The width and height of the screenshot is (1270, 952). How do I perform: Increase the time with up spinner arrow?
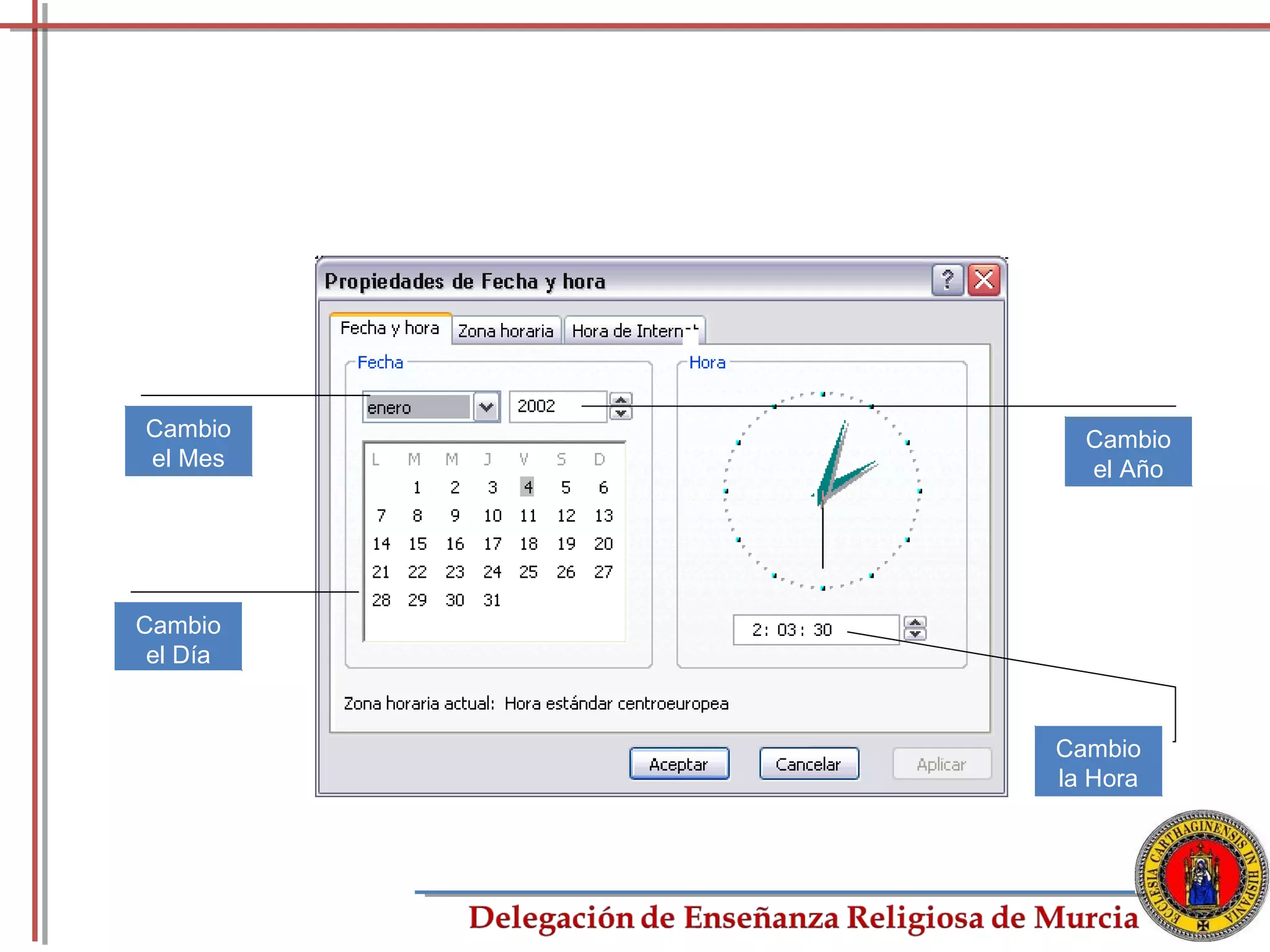coord(915,622)
